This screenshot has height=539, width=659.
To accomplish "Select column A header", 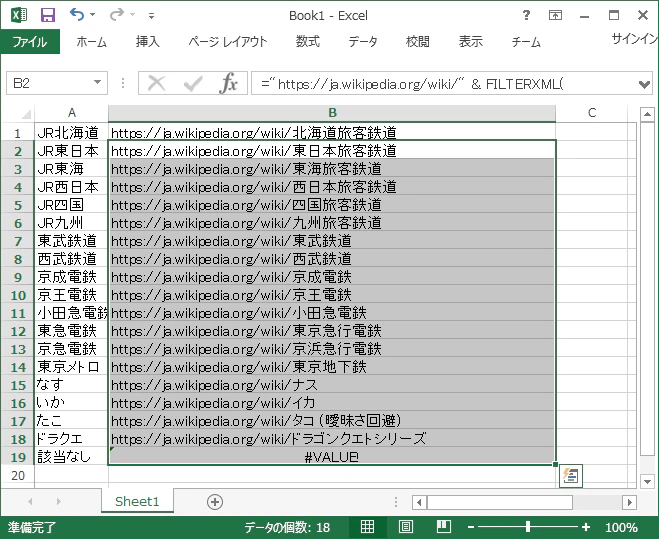I will pyautogui.click(x=71, y=113).
